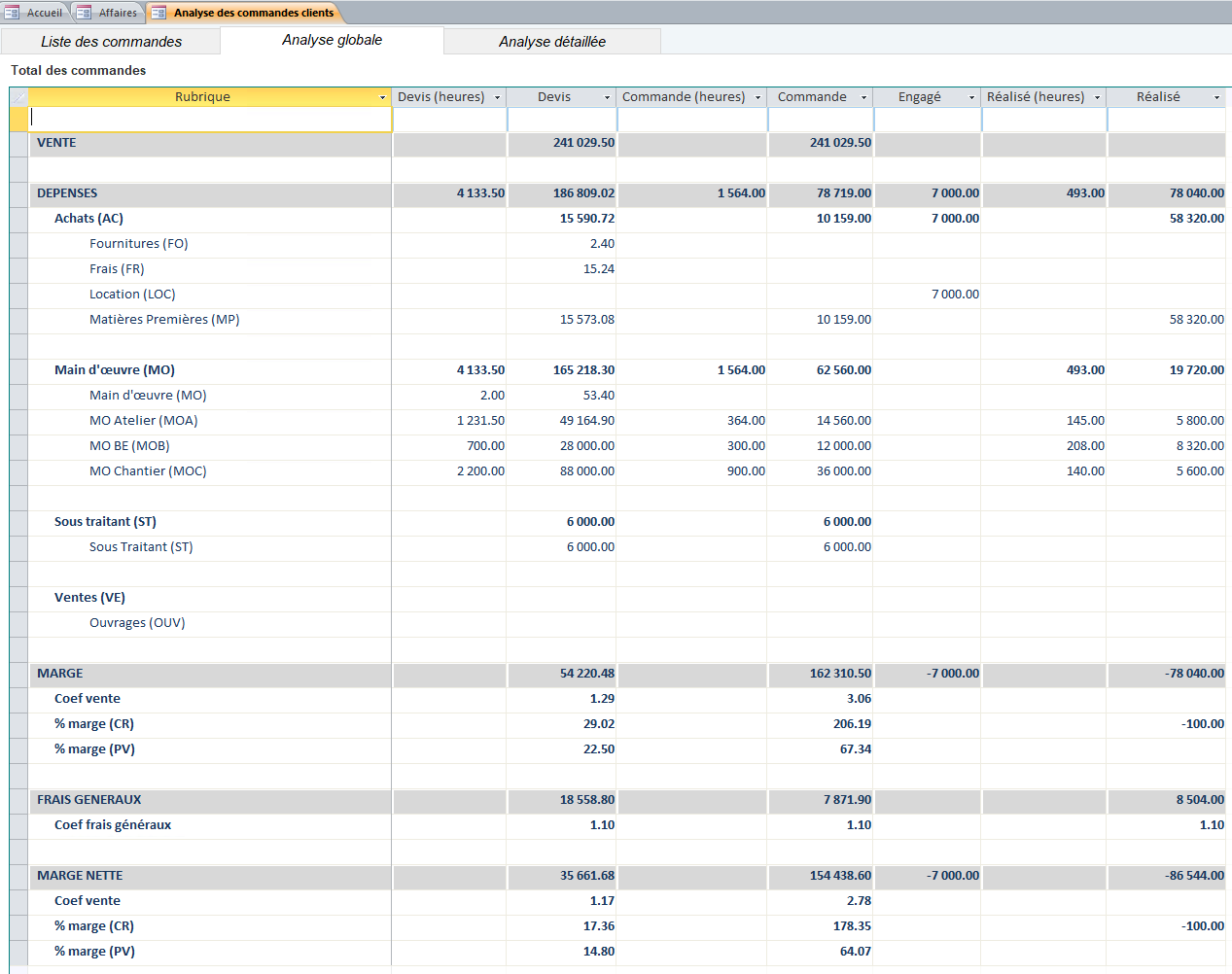Open the Engagé column dropdown
The width and height of the screenshot is (1232, 974).
coord(972,96)
